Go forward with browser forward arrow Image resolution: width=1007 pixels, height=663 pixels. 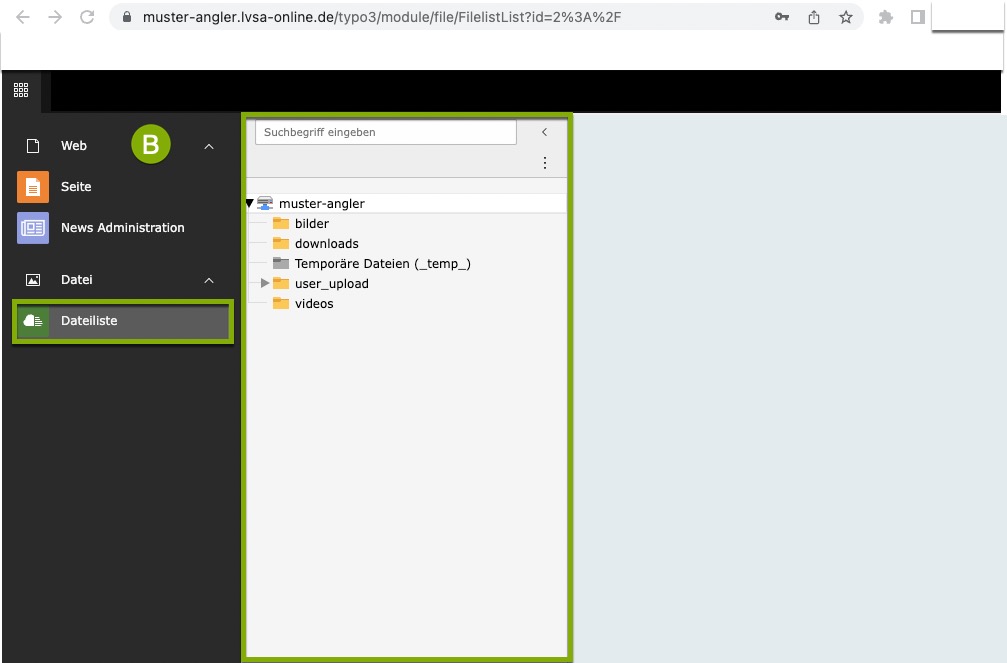point(55,17)
